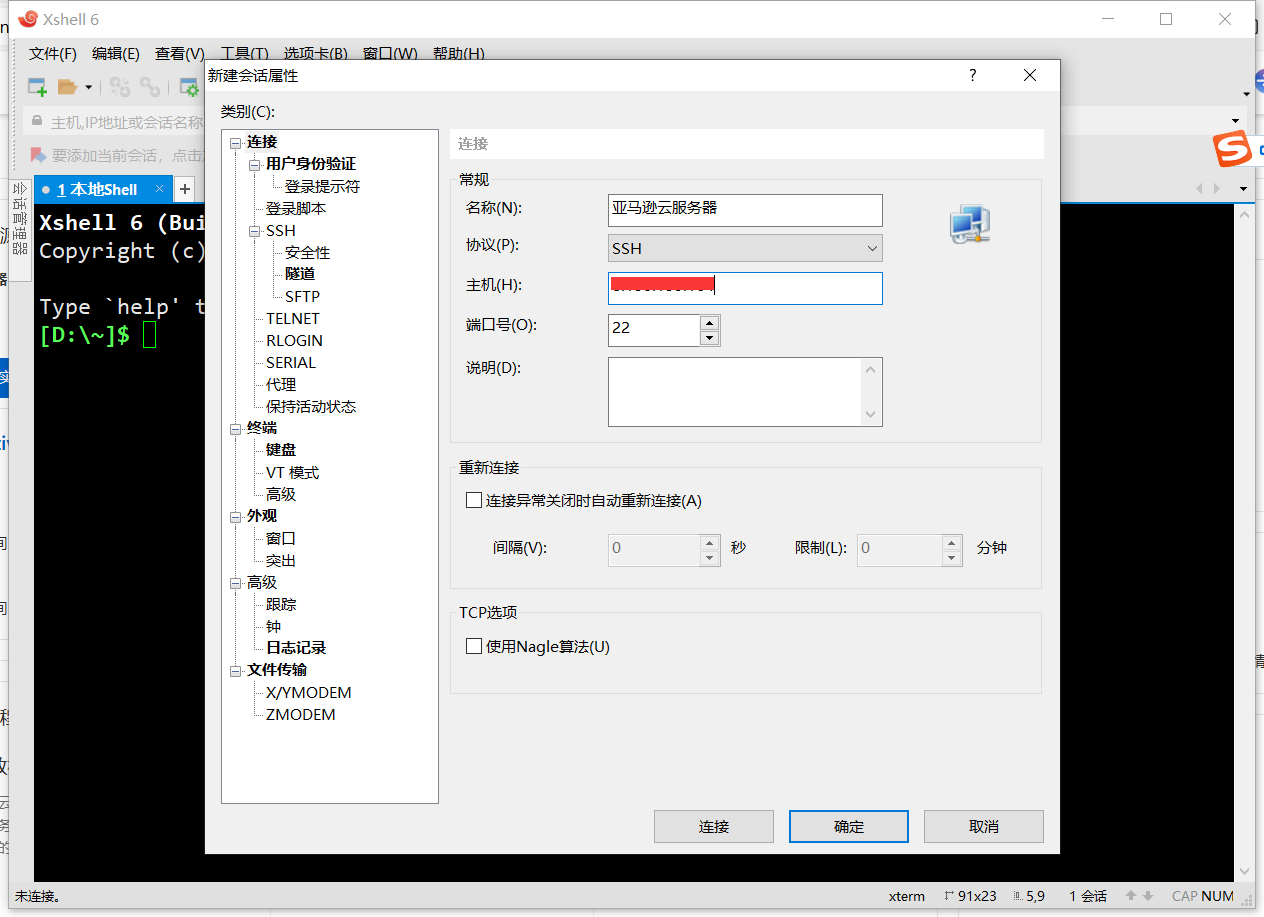This screenshot has height=917, width=1264.
Task: Click the 限制 up spinner arrow
Action: 952,542
